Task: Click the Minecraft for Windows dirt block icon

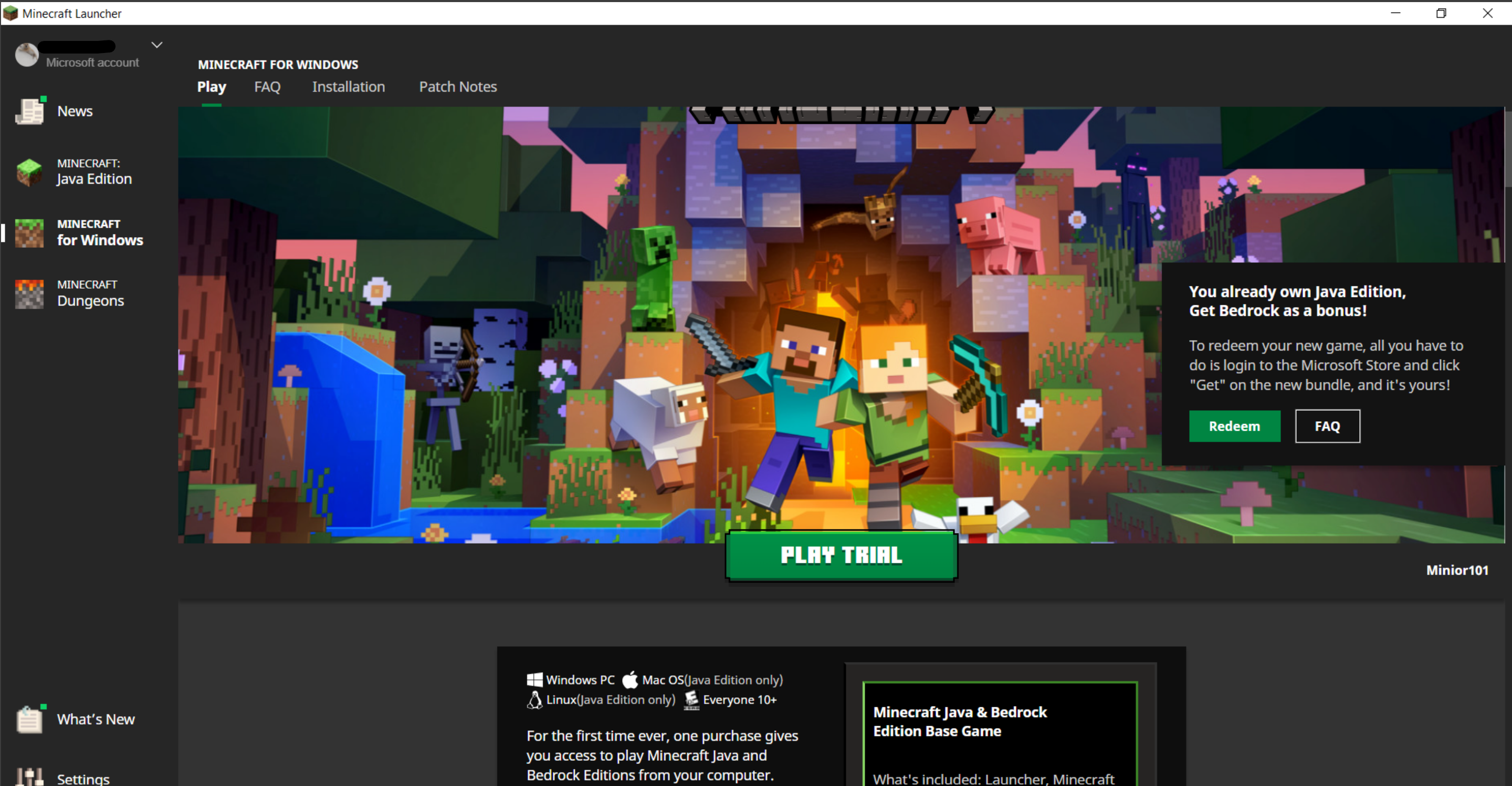Action: point(29,233)
